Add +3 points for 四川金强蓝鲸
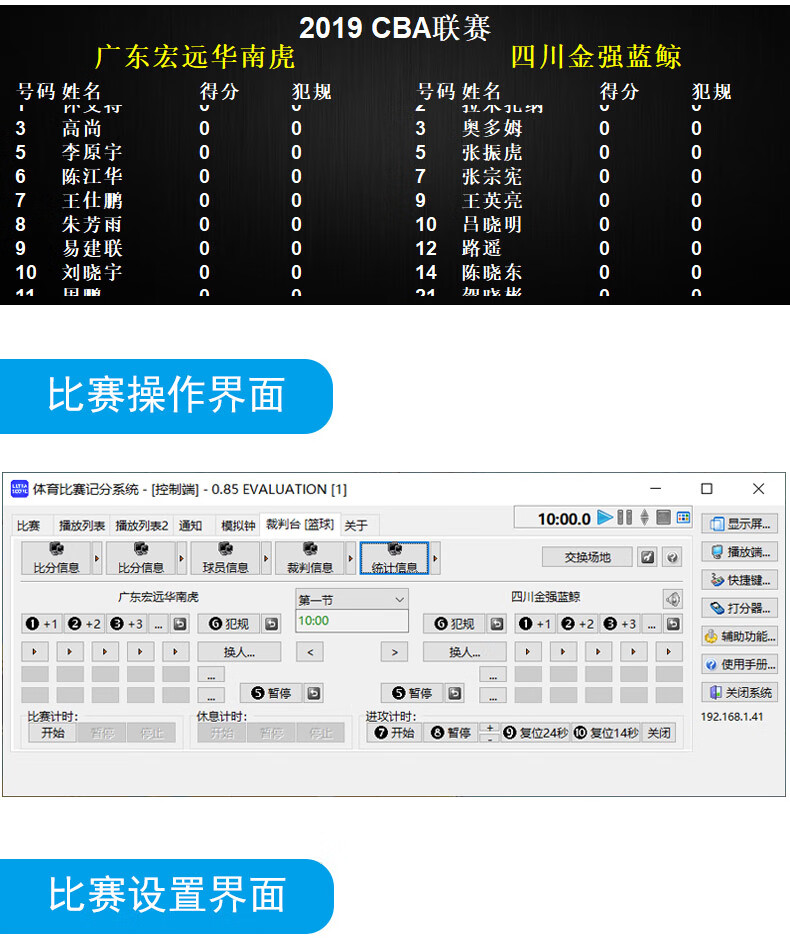 (x=621, y=624)
